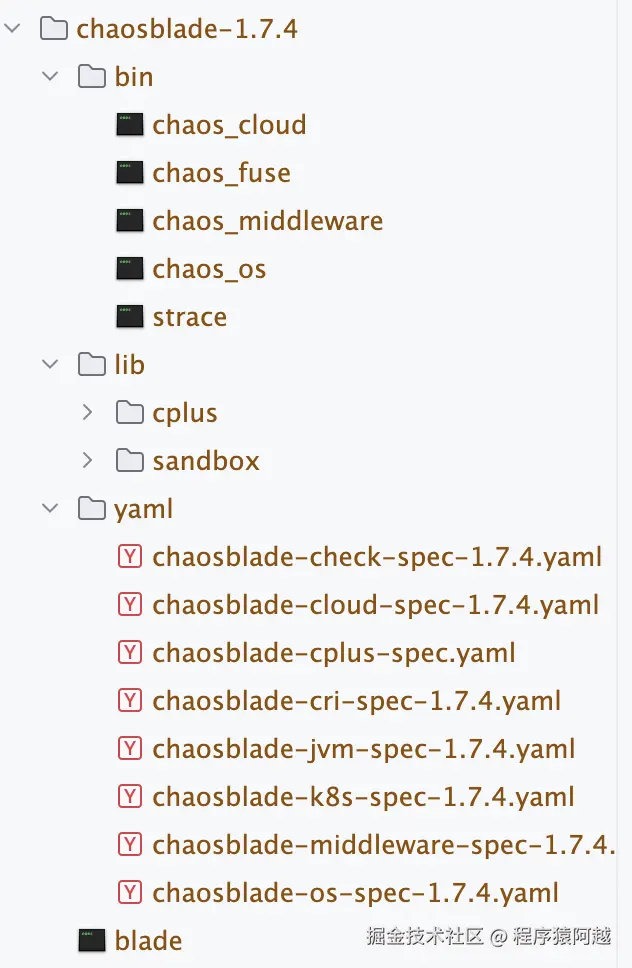The image size is (632, 968).
Task: Collapse the yaml folder chevron
Action: (50, 508)
